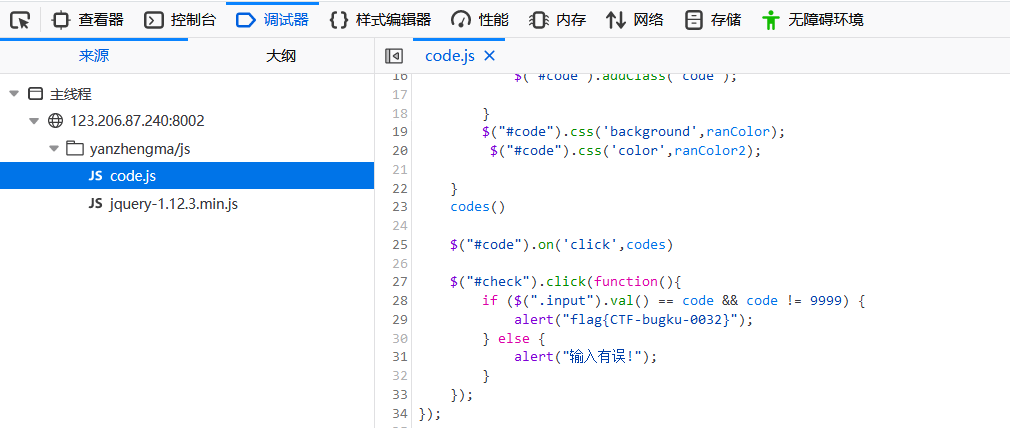The height and width of the screenshot is (428, 1010).
Task: Select the code.js editor tab
Action: pyautogui.click(x=450, y=56)
